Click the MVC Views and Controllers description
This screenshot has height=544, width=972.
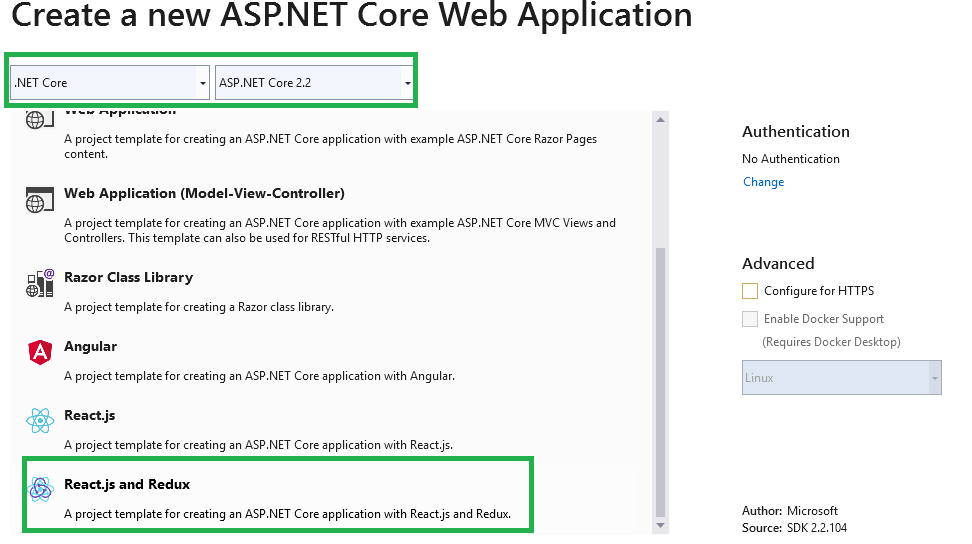coord(340,230)
